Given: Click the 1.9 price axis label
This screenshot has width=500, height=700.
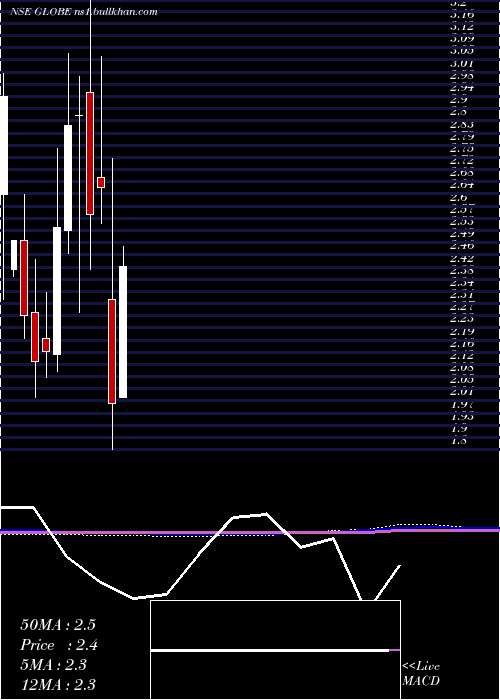Looking at the screenshot, I should [x=458, y=429].
